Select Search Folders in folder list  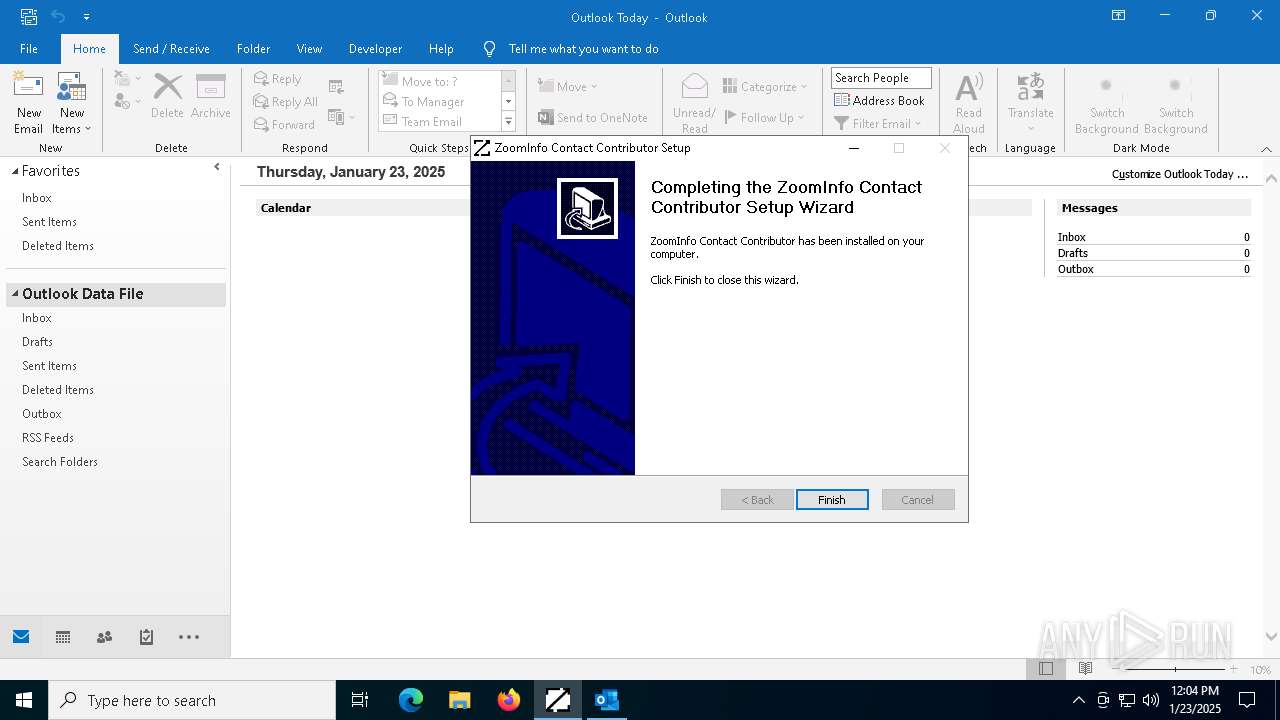click(x=60, y=462)
